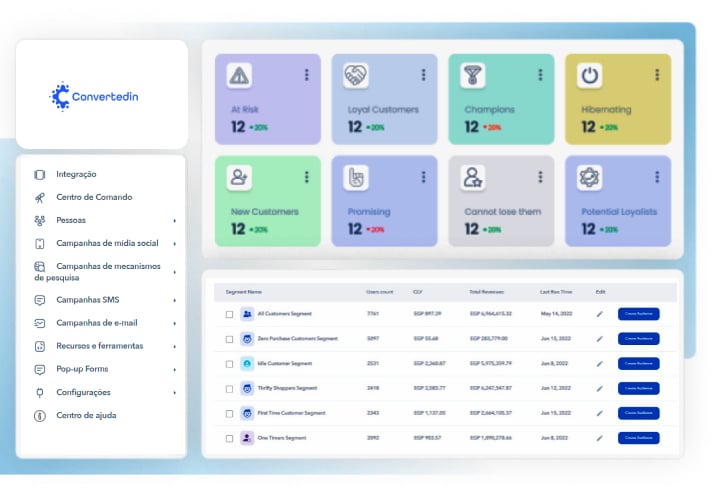Expand the Pop-up Forms arrow

click(x=175, y=369)
